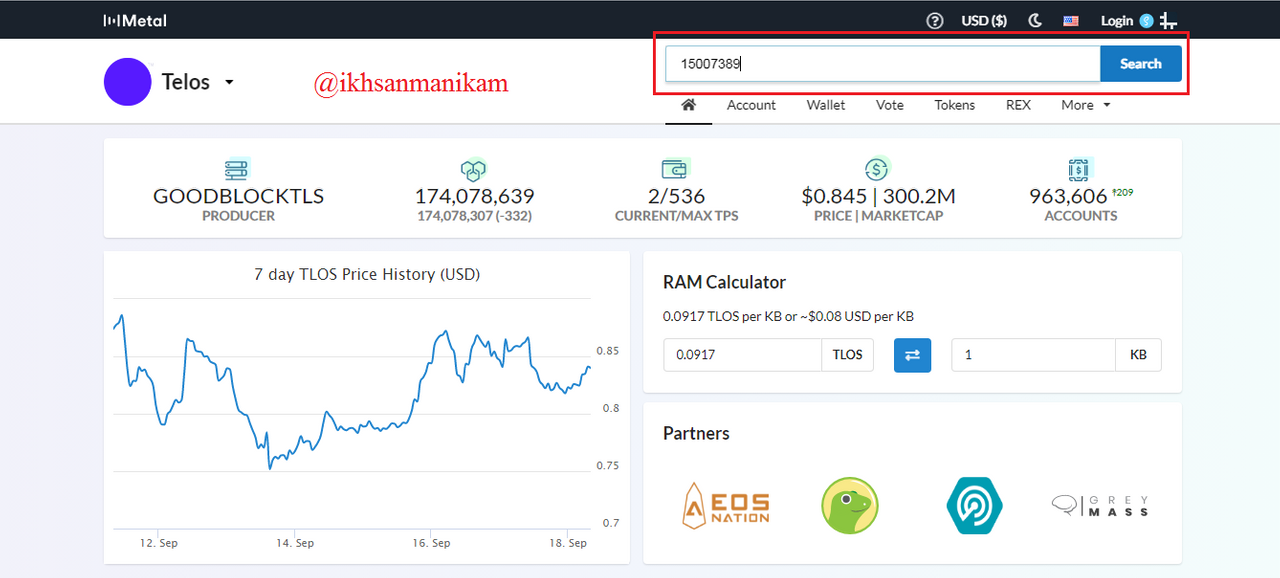
Task: Expand the More menu dropdown
Action: pyautogui.click(x=1086, y=105)
